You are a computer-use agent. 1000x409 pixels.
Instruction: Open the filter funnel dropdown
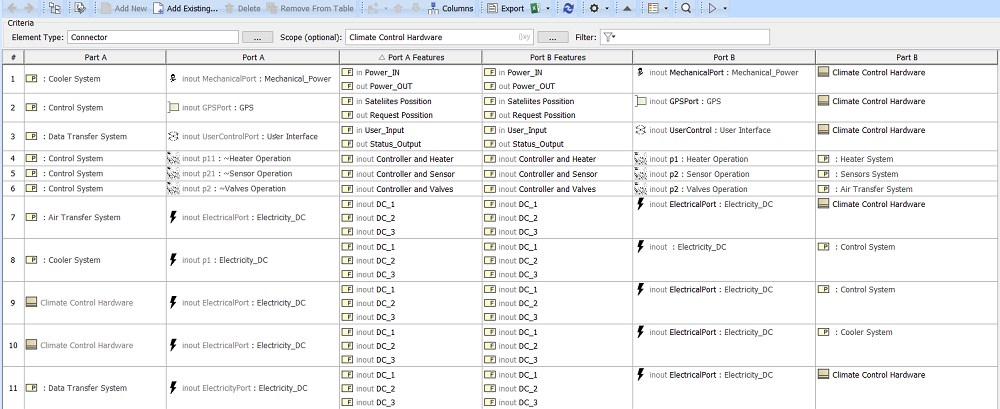609,37
